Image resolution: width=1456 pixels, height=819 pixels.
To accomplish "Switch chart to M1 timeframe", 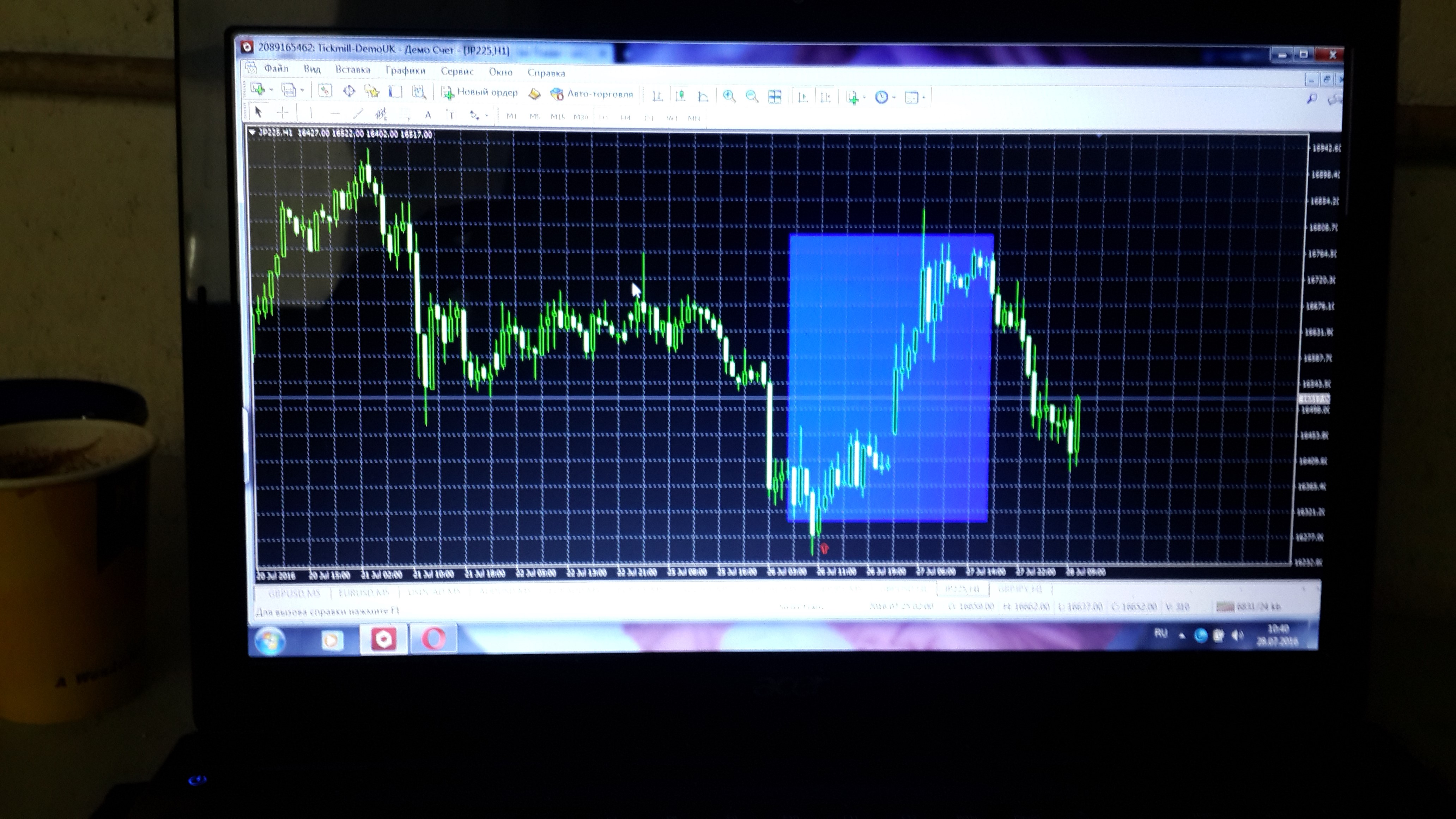I will (x=511, y=116).
